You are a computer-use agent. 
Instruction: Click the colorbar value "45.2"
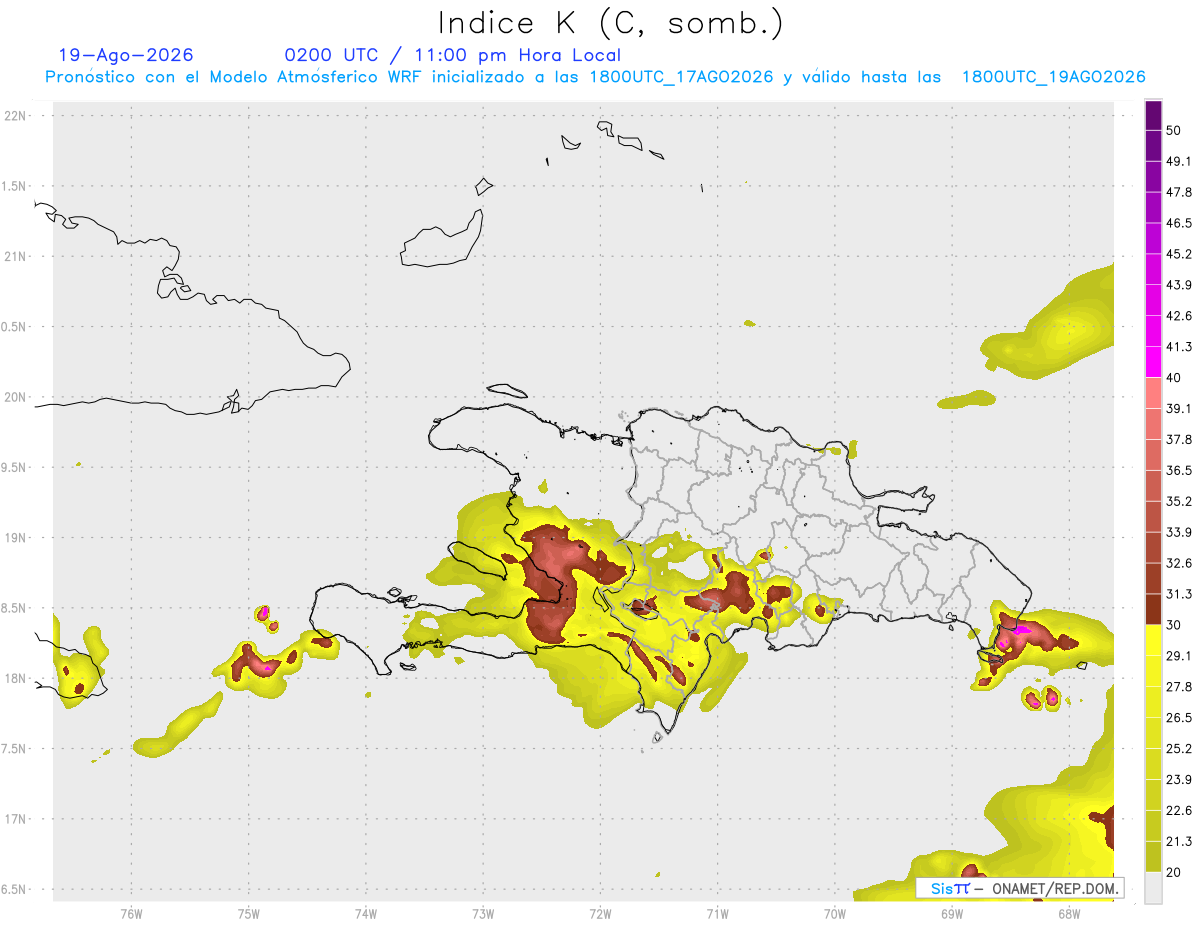pyautogui.click(x=1179, y=254)
